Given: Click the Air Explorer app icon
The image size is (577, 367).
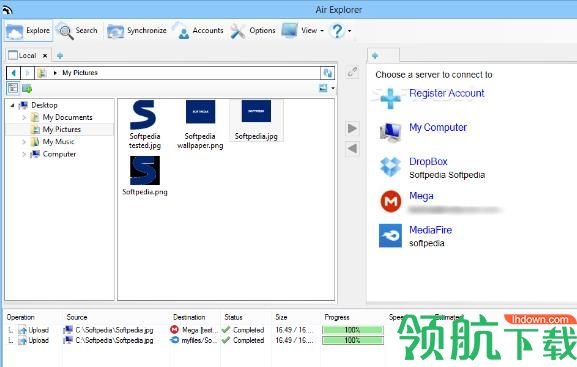Looking at the screenshot, I should [7, 10].
